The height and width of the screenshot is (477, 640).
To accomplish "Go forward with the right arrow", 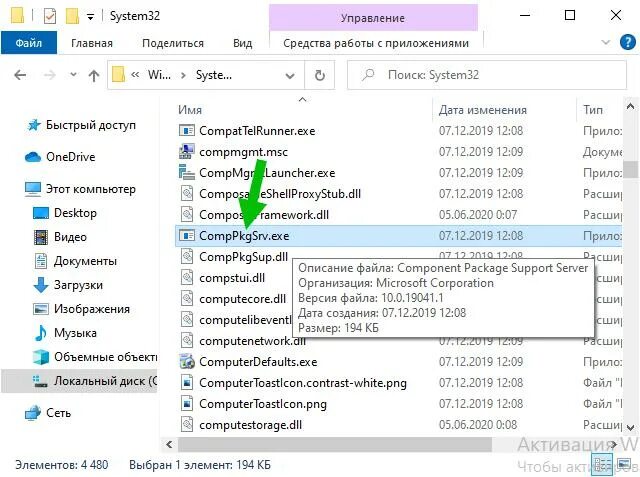I will 49,75.
